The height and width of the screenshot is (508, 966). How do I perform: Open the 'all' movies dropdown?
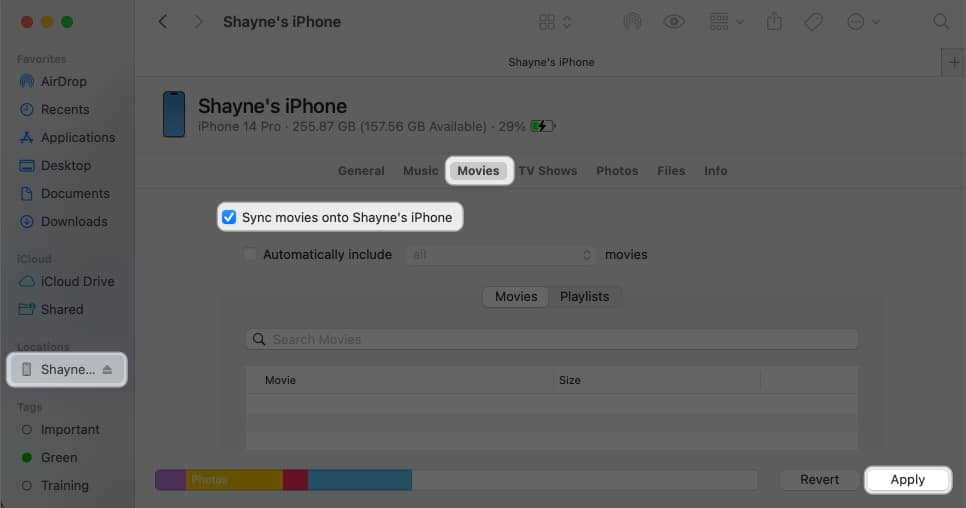pos(500,255)
